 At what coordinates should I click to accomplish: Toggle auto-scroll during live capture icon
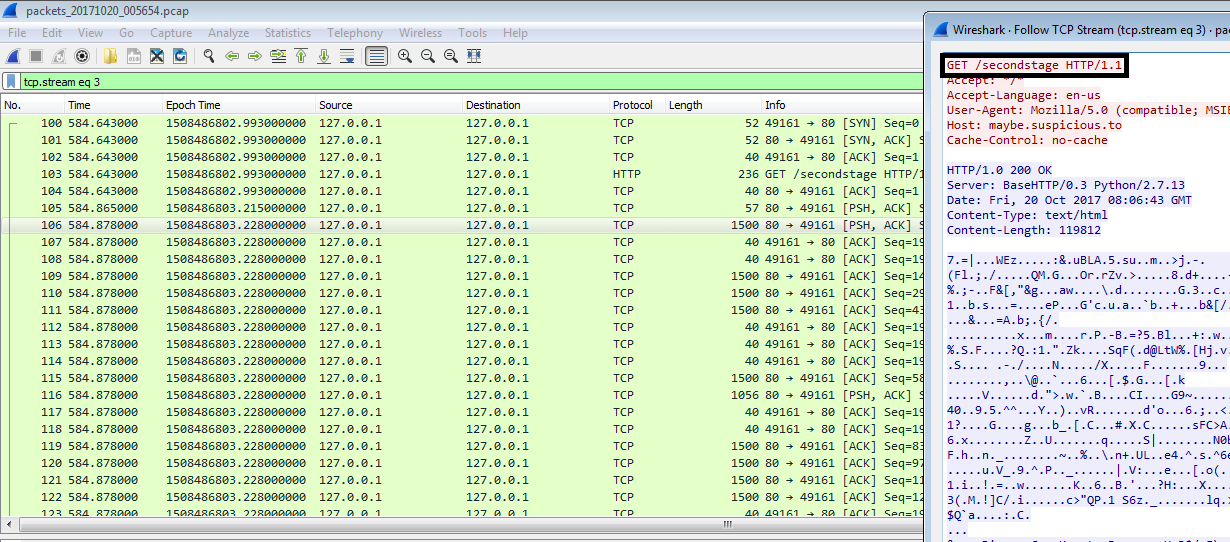(347, 56)
